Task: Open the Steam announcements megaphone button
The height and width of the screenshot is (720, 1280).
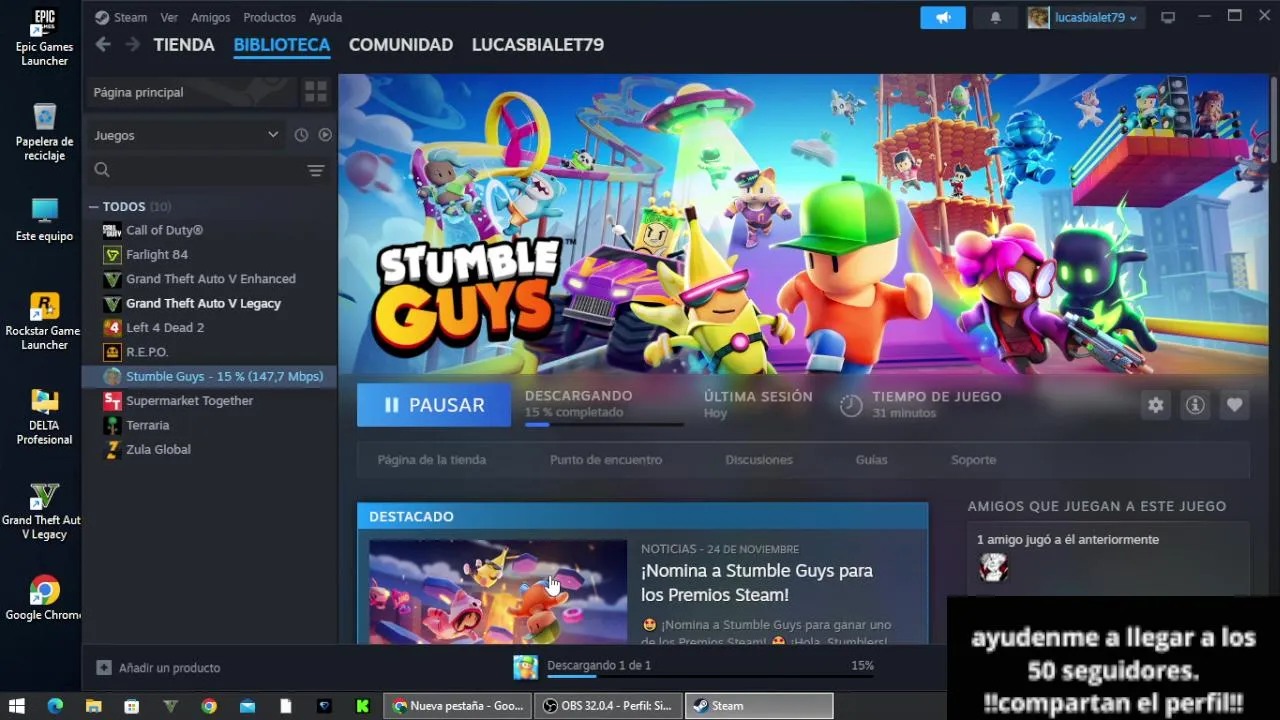Action: (943, 18)
